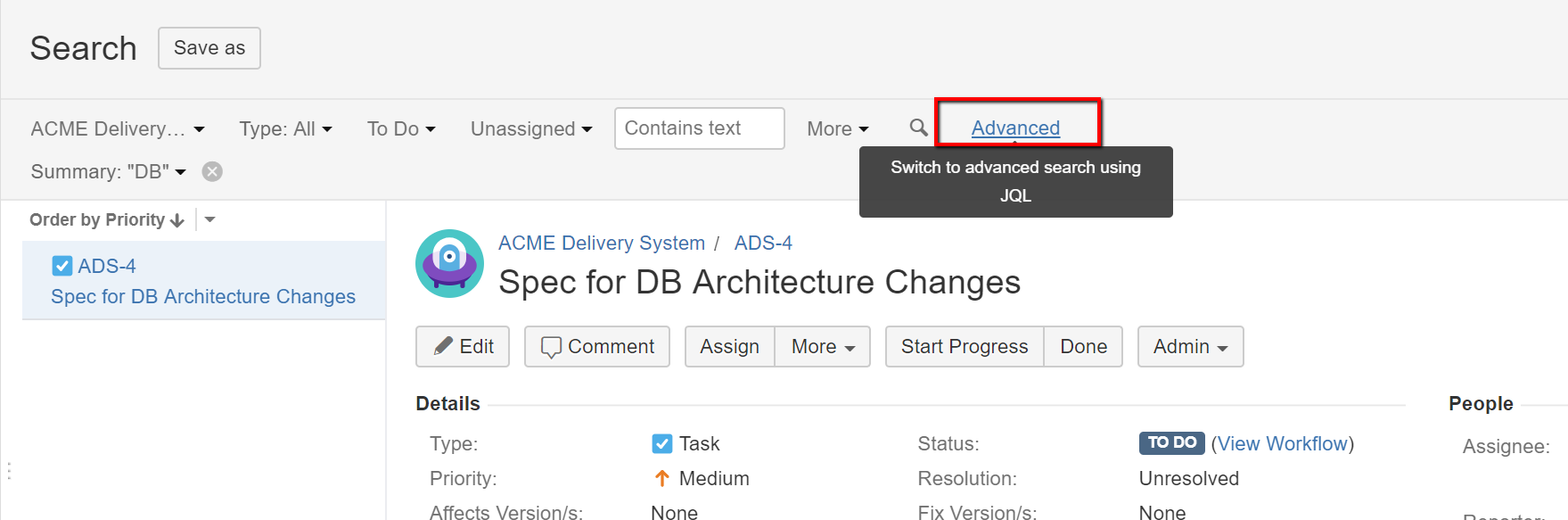Click the Unresolved resolution value
Viewport: 1568px width, 520px height.
coord(1189,478)
